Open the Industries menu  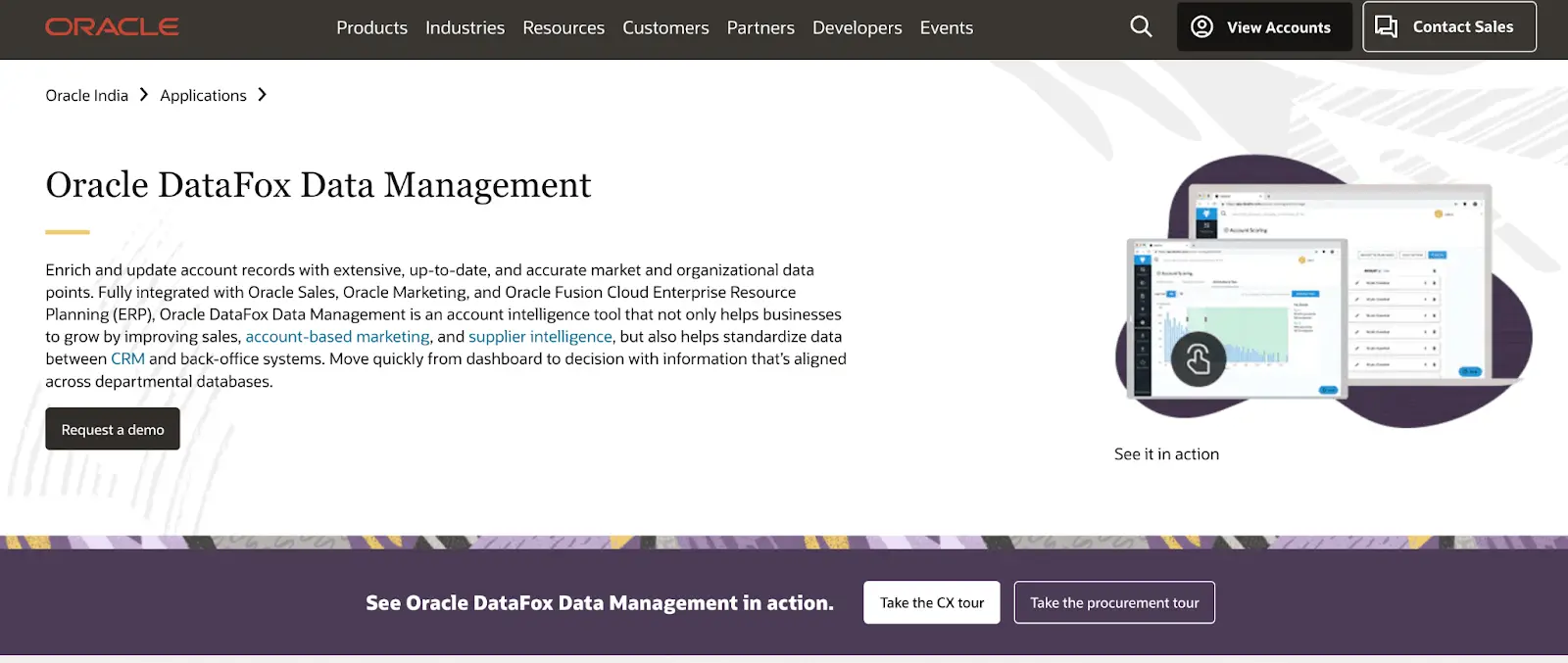click(x=465, y=27)
